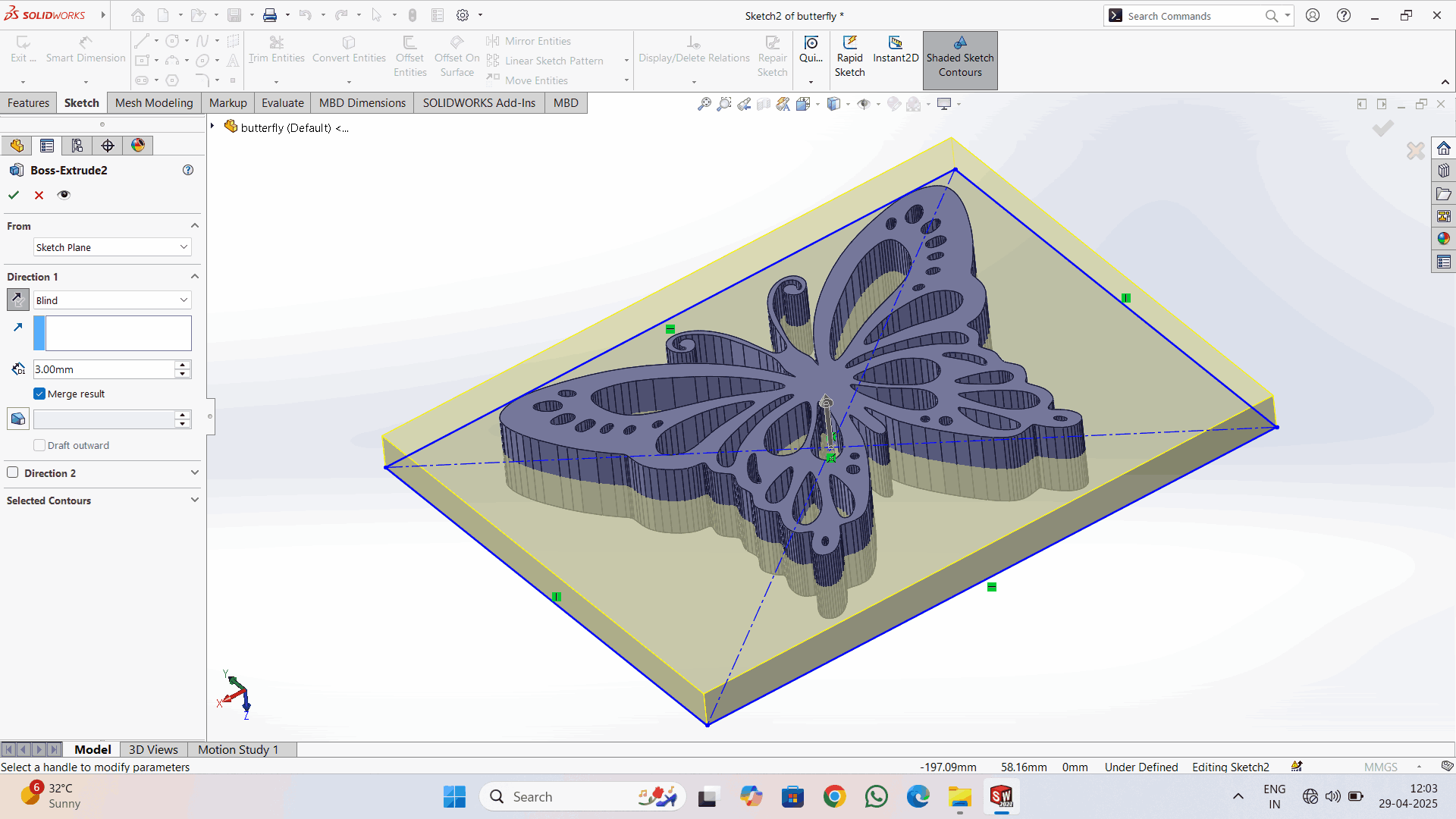Open Appearances task pane color ball
This screenshot has width=1456, height=819.
(x=1443, y=238)
